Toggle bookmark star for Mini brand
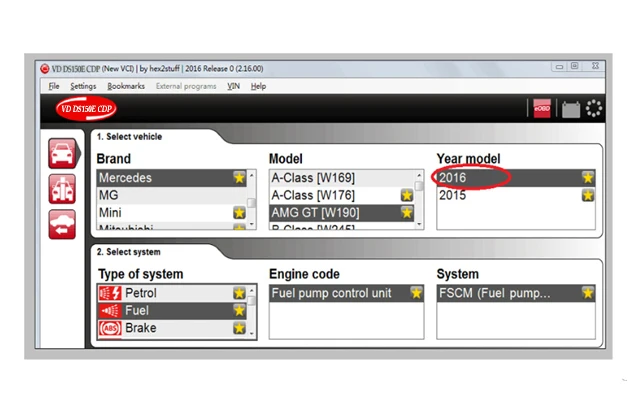640x418 pixels. [239, 213]
